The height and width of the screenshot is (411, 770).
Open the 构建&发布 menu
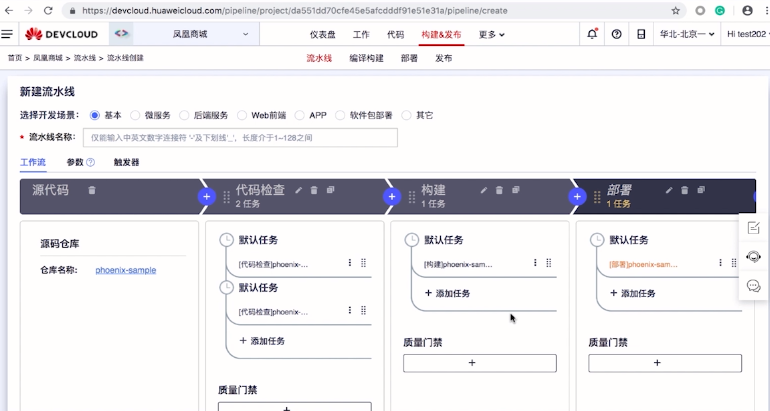pyautogui.click(x=441, y=34)
